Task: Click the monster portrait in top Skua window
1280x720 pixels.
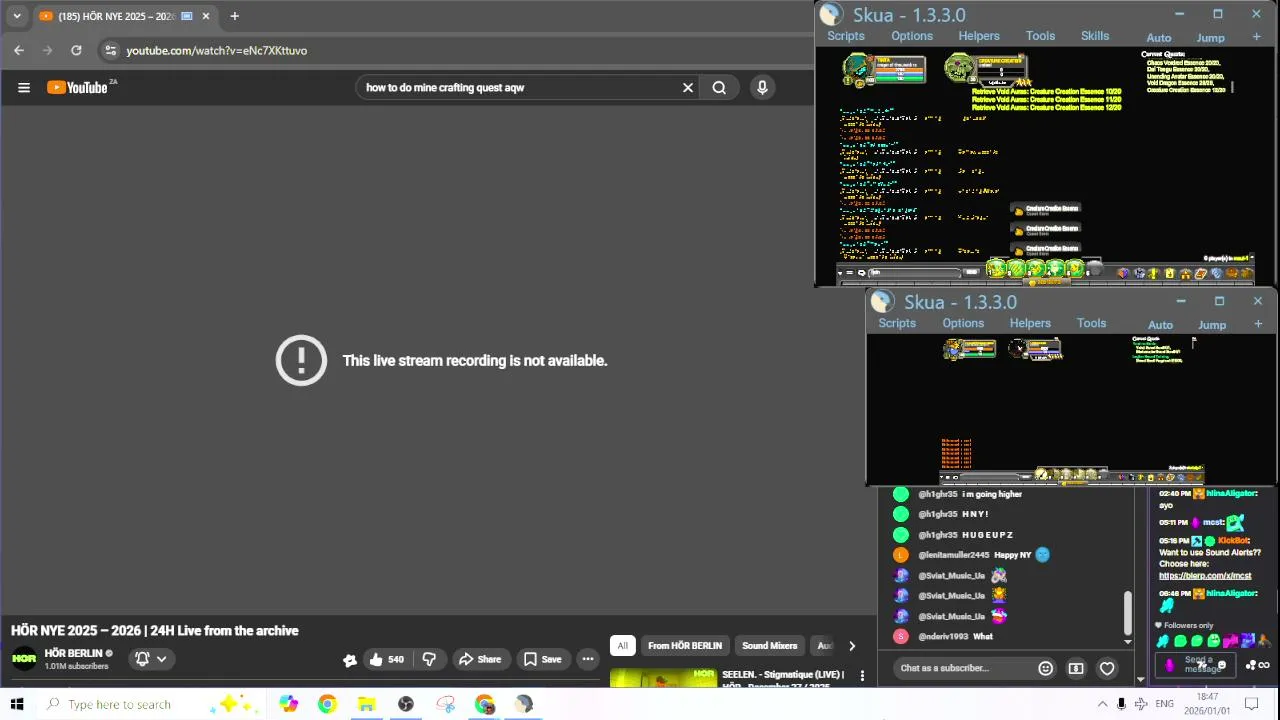Action: (960, 68)
